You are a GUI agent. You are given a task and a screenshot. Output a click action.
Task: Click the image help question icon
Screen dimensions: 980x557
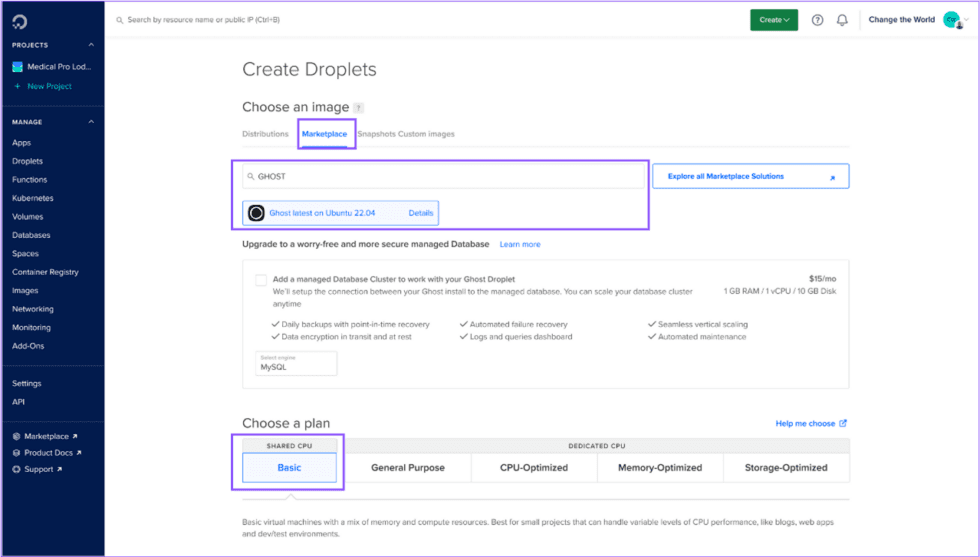click(x=359, y=108)
